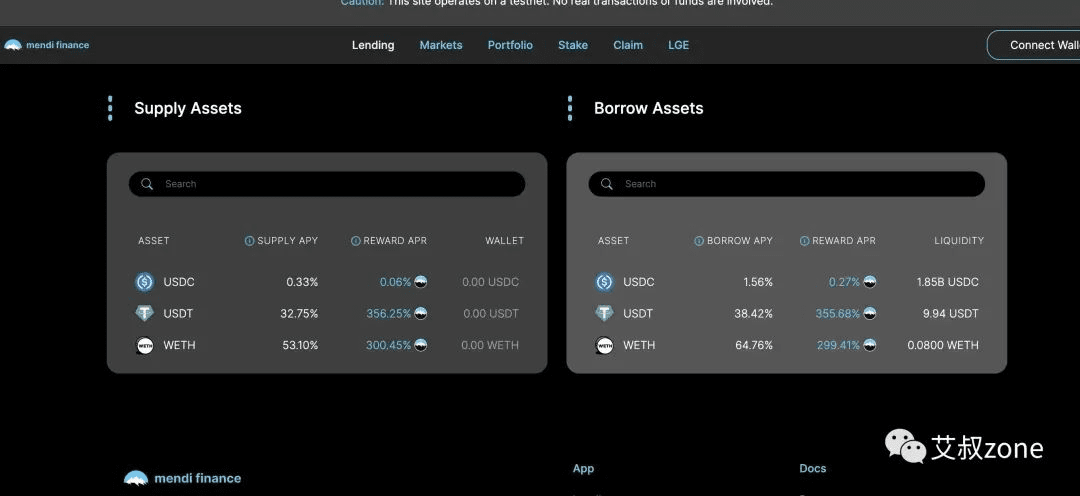Click the 1.85B USDC liquidity value
The image size is (1080, 496).
948,282
